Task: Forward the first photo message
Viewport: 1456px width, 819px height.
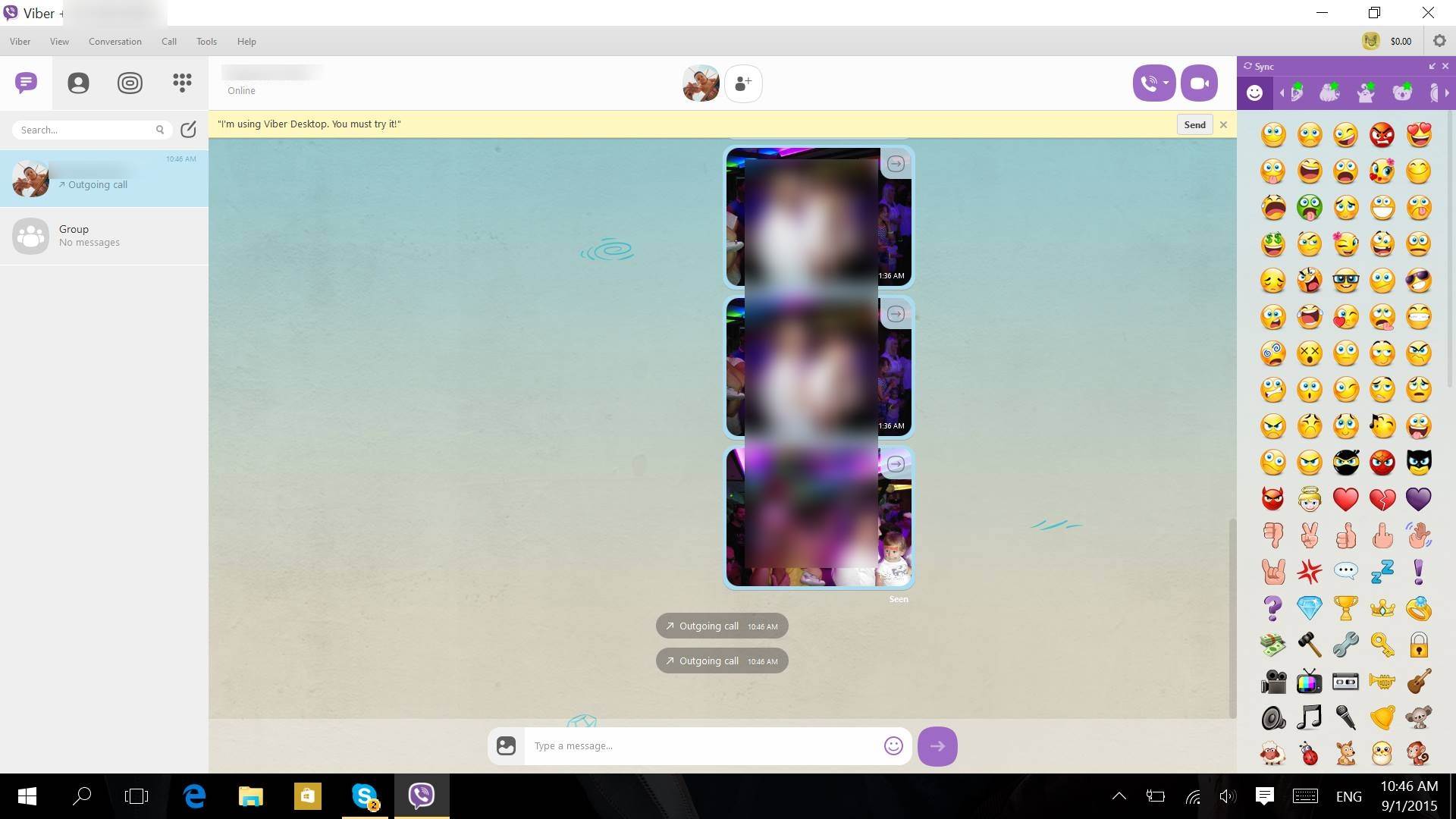Action: 896,164
